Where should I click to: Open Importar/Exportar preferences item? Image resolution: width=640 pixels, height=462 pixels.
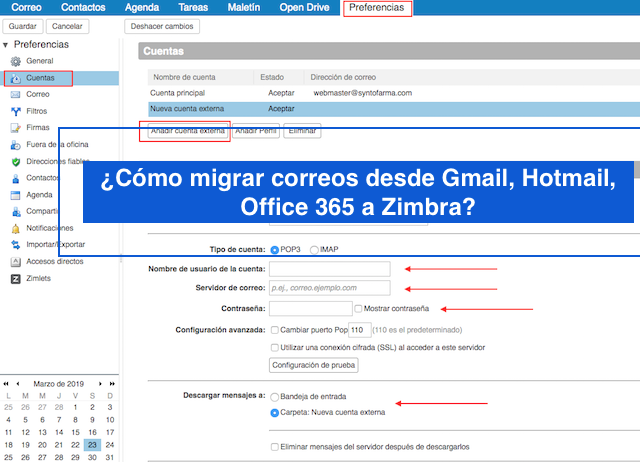point(56,244)
